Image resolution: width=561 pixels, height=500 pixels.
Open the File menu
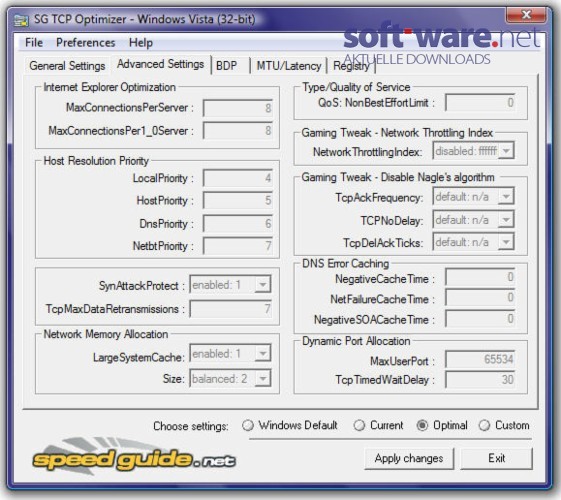click(x=34, y=43)
